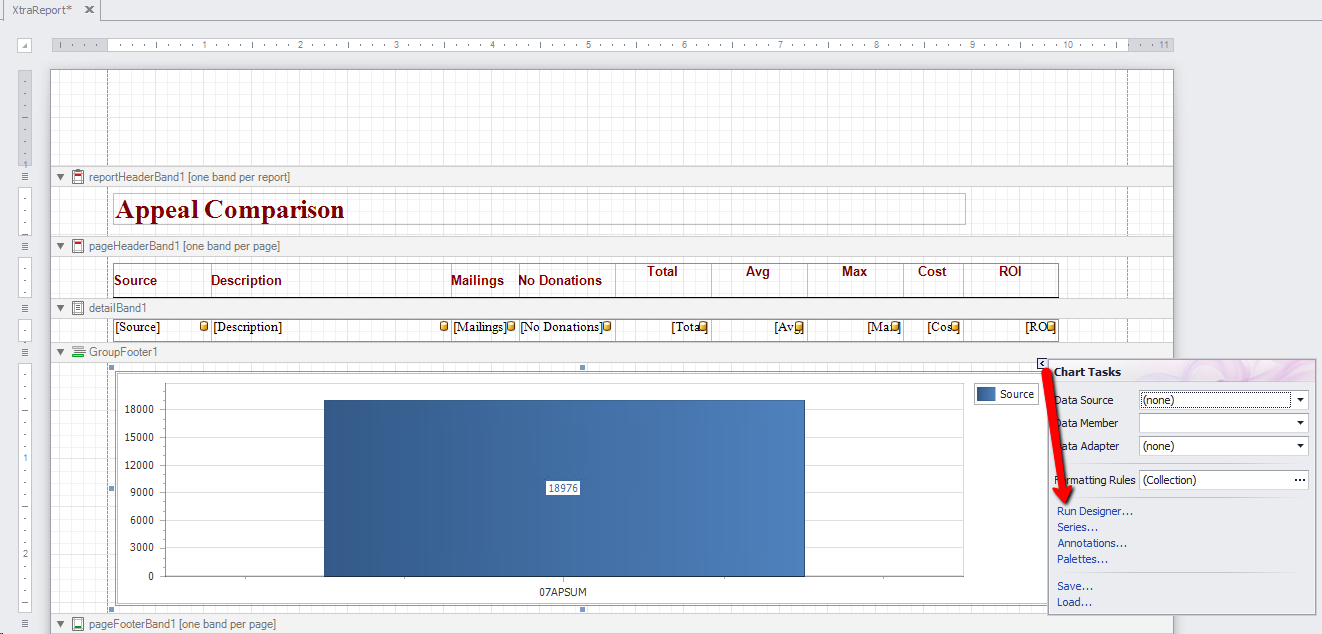The image size is (1322, 634).
Task: Click the data-binding icon in the Total detail cell
Action: coord(703,327)
